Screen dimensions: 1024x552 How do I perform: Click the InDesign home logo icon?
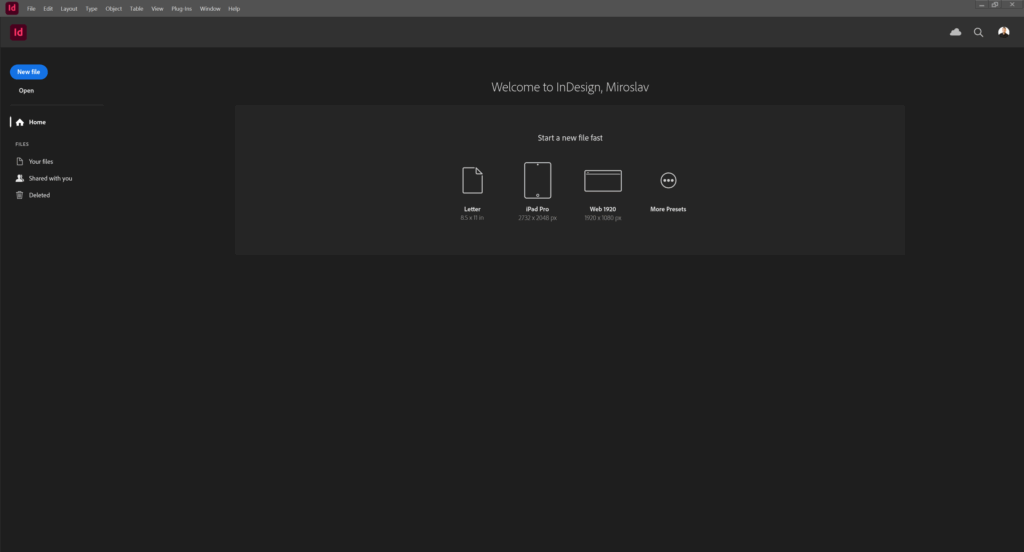click(18, 32)
